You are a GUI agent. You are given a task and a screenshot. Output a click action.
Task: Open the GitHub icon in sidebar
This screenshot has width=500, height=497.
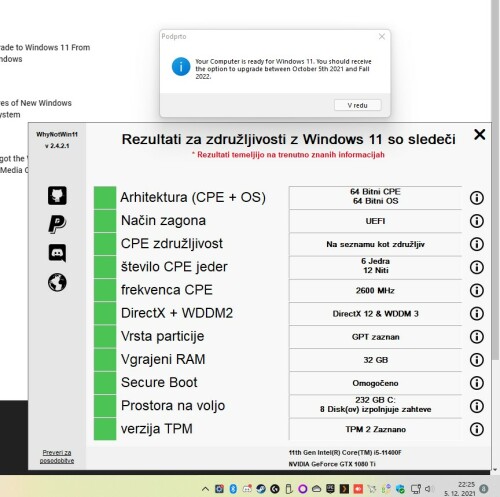point(57,195)
